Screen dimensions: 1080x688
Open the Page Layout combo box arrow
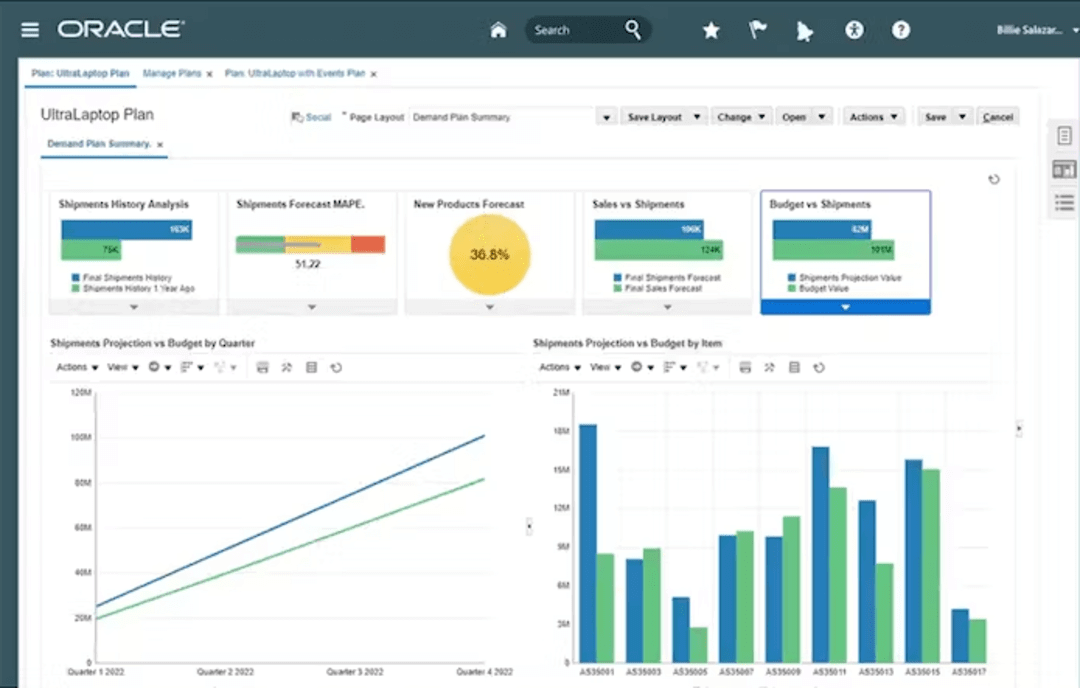tap(606, 117)
